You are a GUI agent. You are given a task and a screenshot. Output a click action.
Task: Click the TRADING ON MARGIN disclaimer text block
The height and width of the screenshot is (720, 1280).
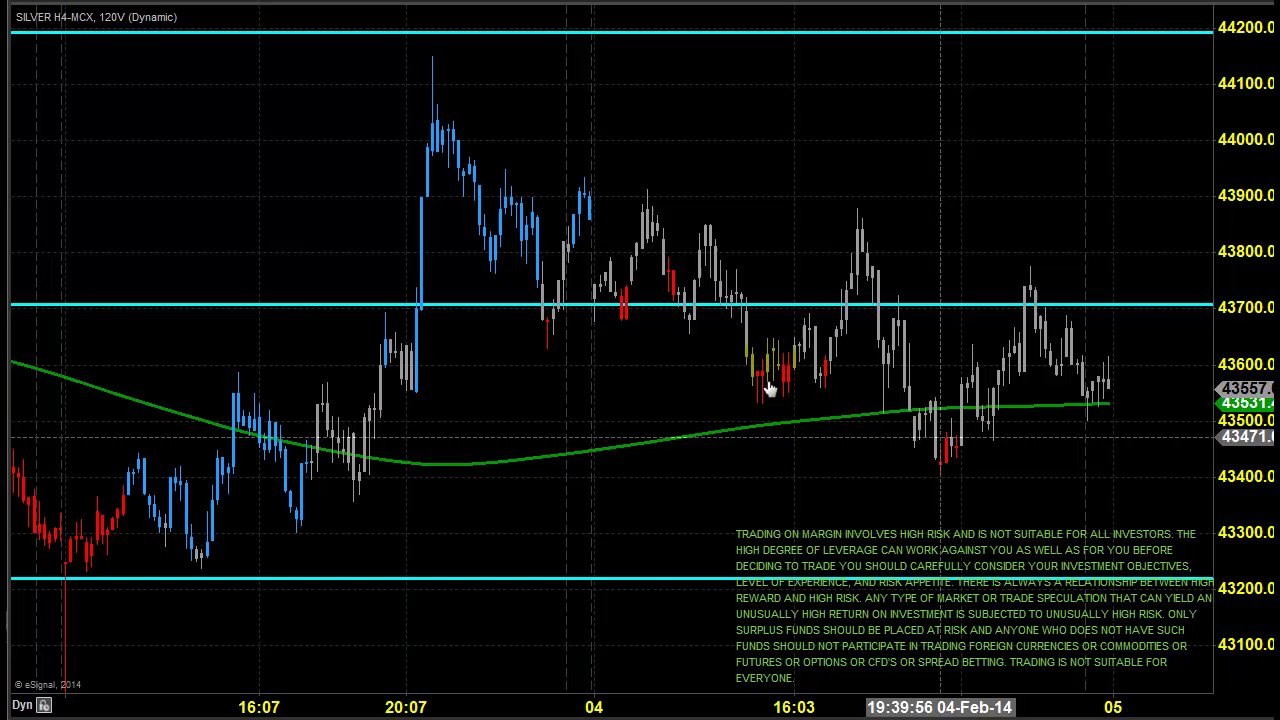(974, 606)
